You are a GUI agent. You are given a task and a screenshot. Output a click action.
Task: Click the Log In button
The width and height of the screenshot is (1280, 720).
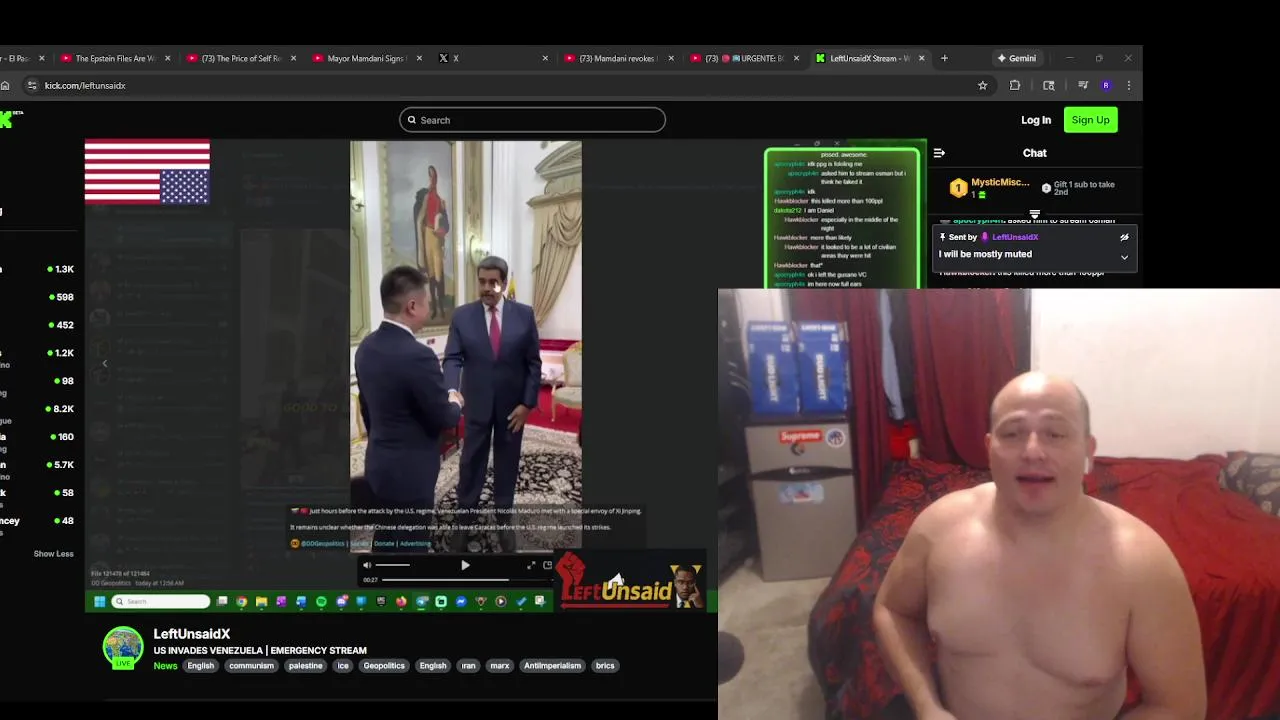click(x=1036, y=120)
